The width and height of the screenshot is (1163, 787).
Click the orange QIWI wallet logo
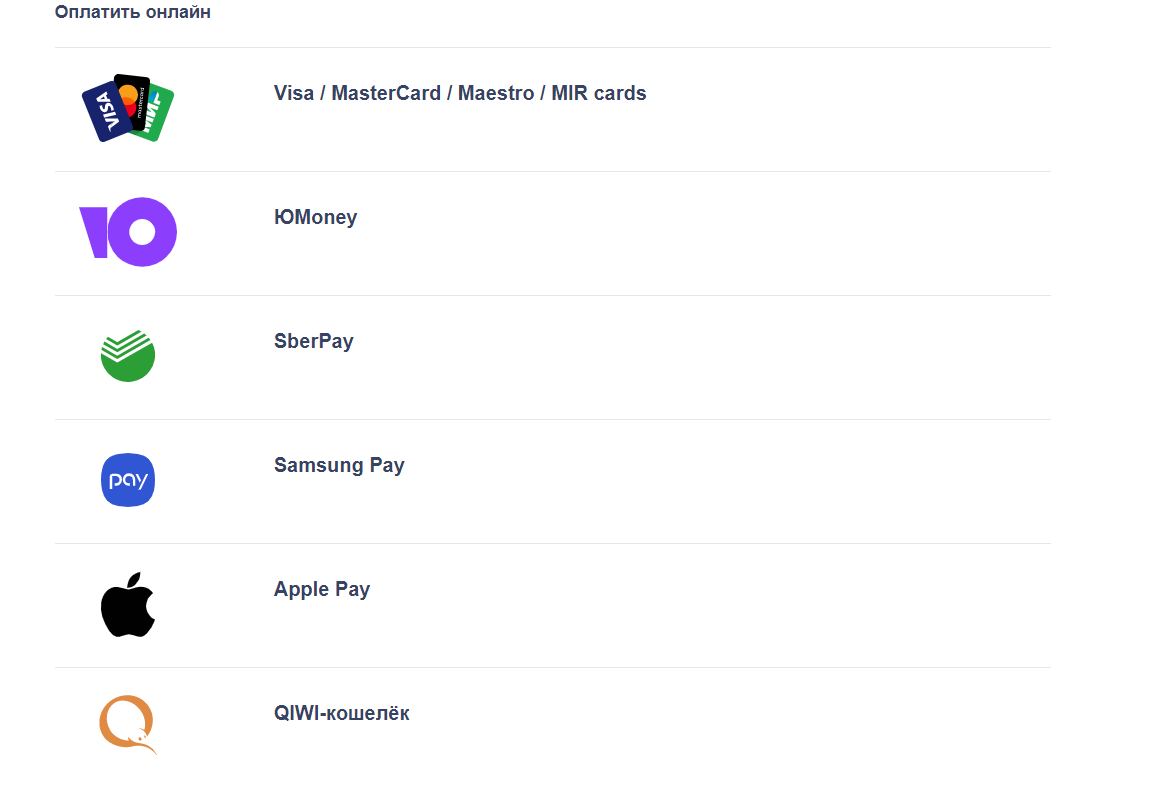pyautogui.click(x=128, y=725)
